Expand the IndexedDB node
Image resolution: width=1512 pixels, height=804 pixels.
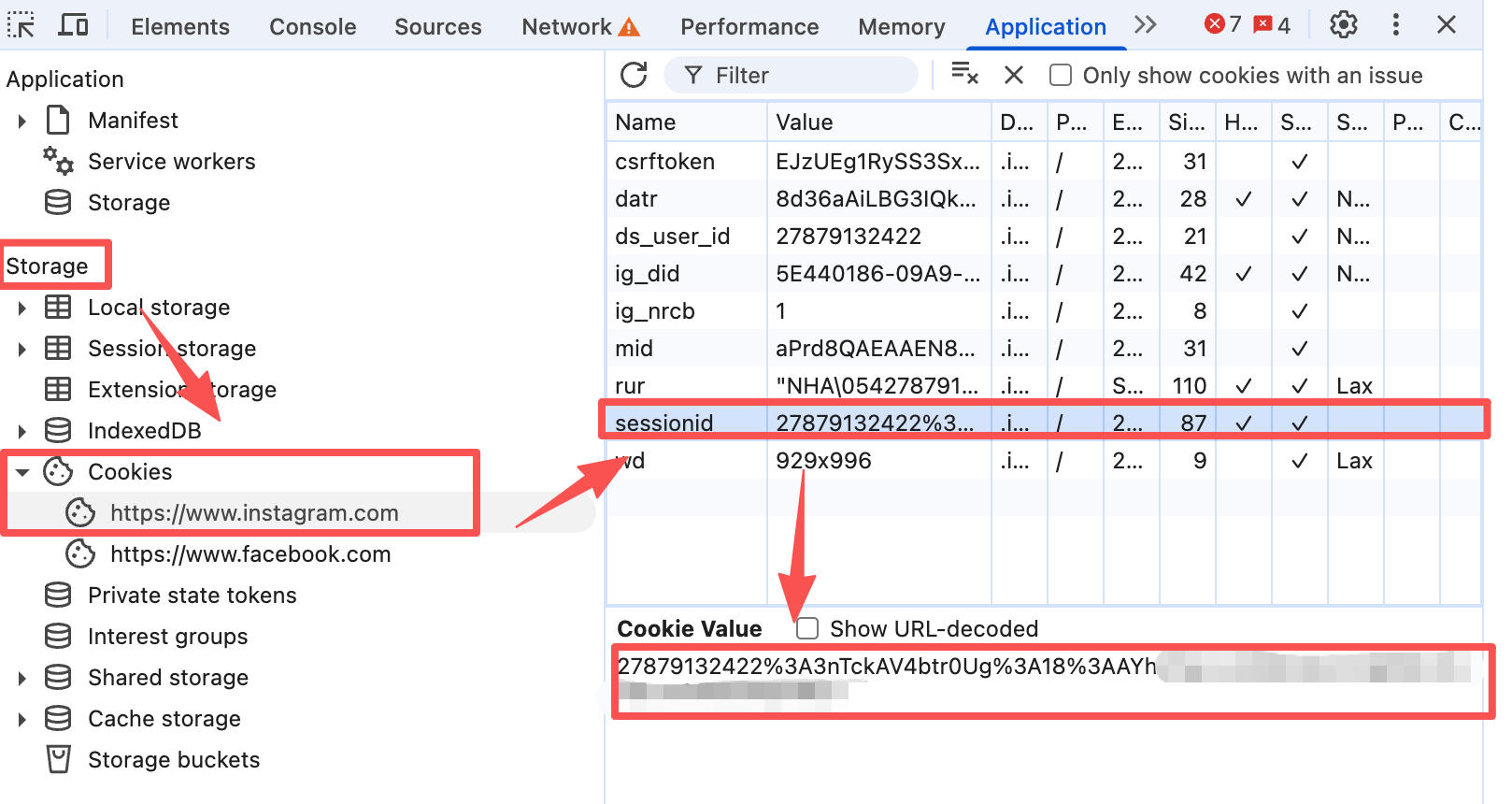click(21, 432)
